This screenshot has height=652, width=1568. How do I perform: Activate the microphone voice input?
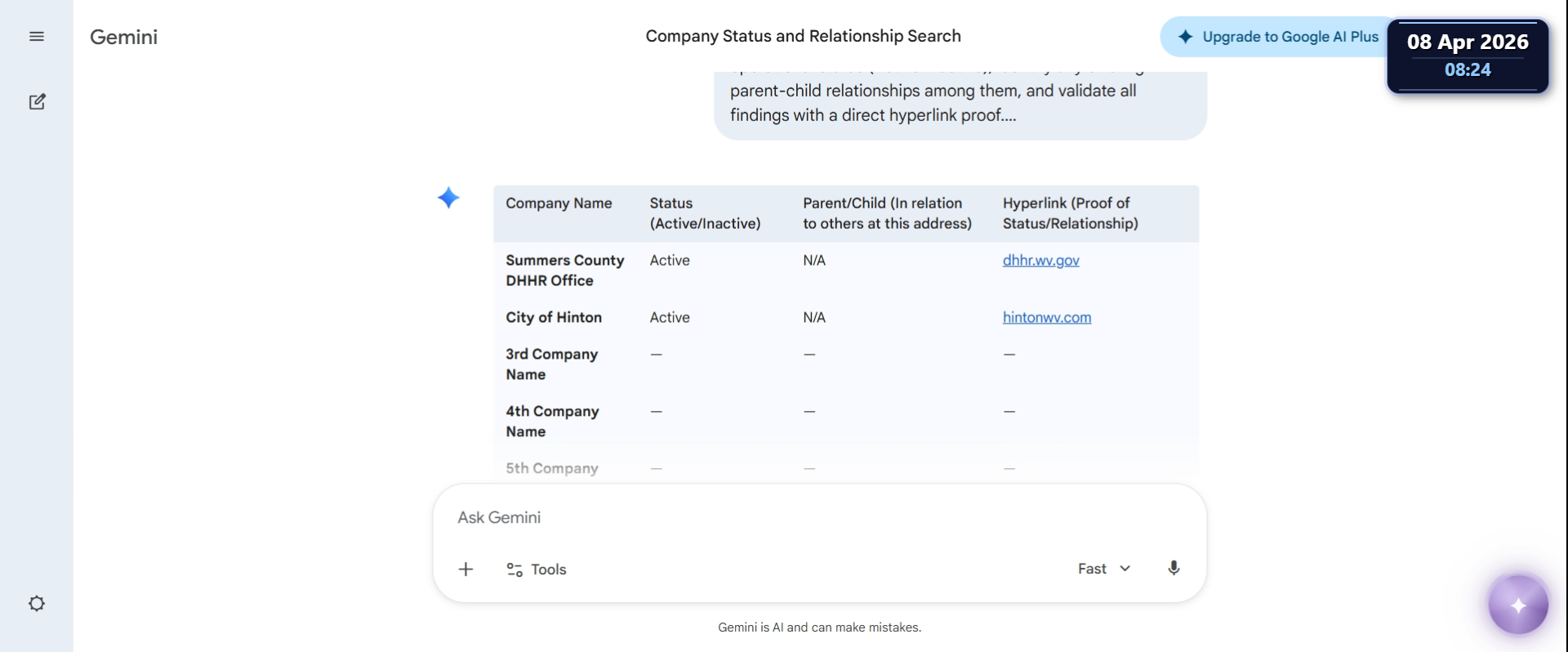pyautogui.click(x=1174, y=569)
